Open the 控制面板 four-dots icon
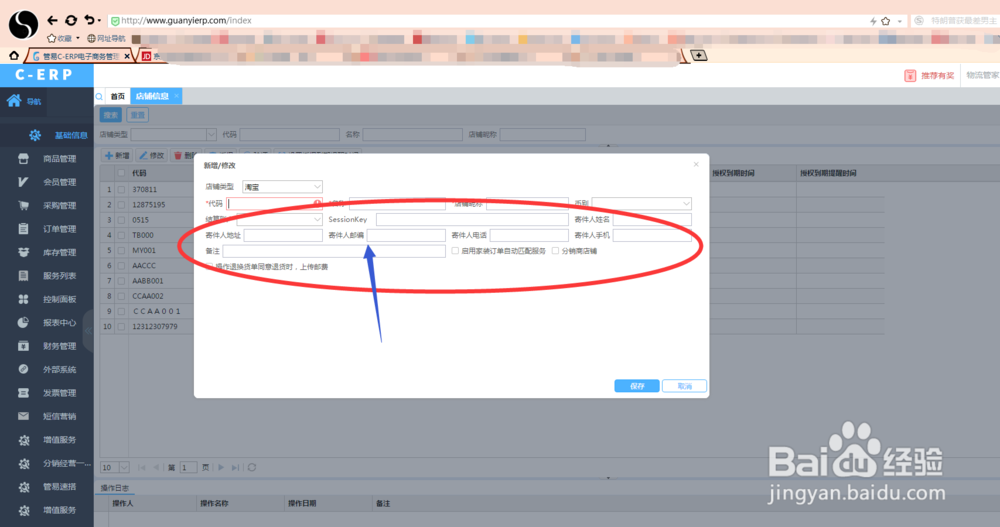 click(24, 299)
